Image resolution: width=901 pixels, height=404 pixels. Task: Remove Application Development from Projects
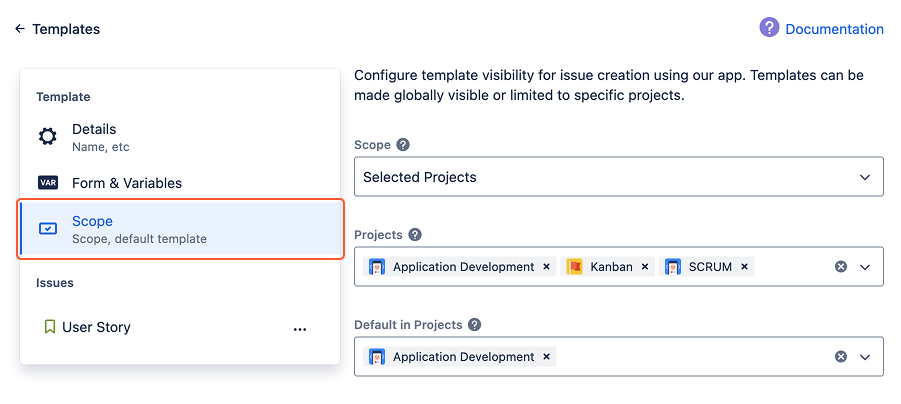546,267
